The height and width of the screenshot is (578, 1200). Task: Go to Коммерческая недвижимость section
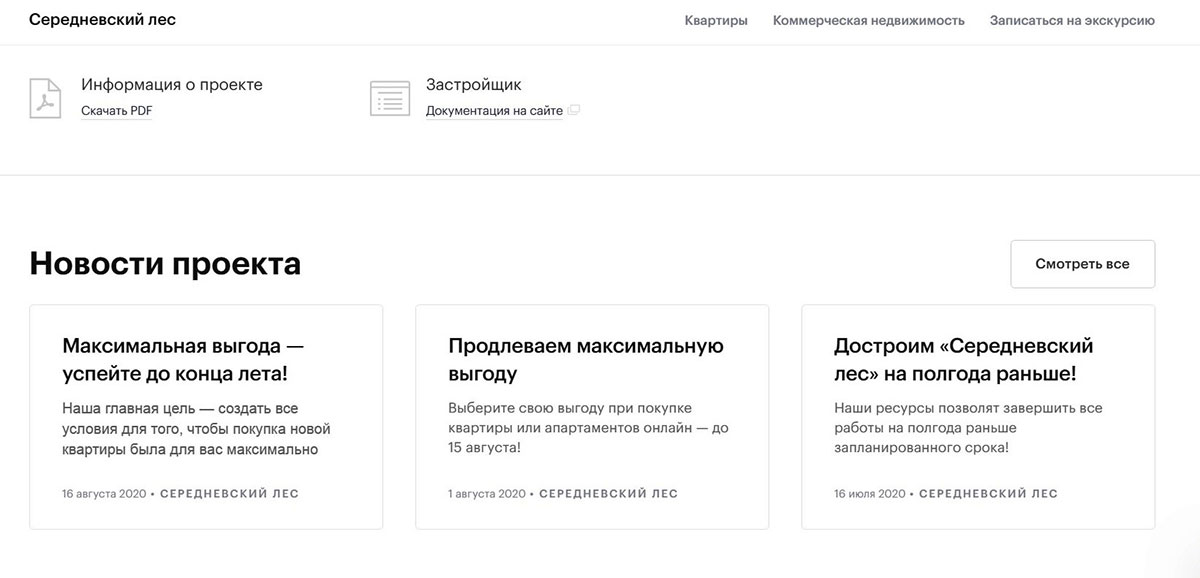869,20
